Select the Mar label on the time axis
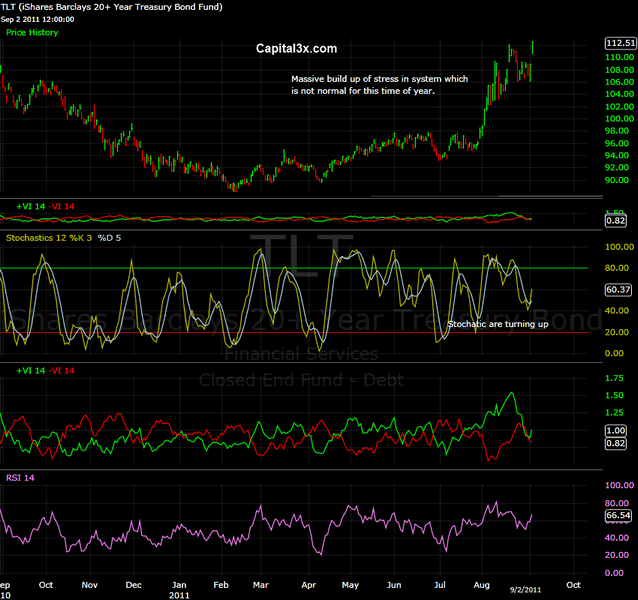 (x=259, y=583)
